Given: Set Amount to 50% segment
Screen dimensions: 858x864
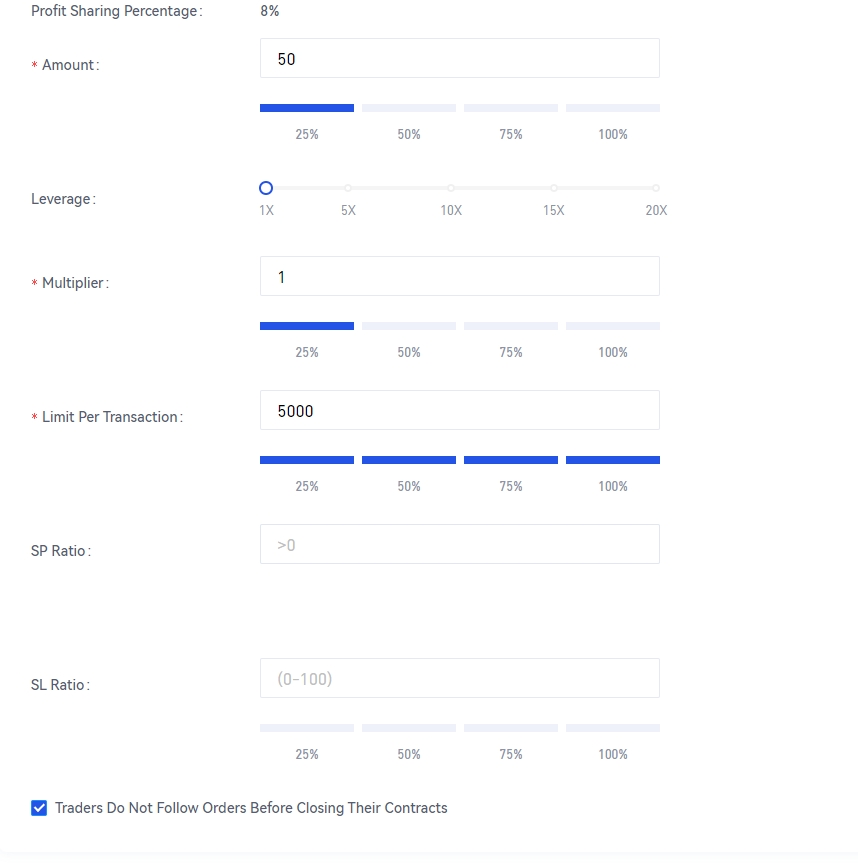Looking at the screenshot, I should point(409,108).
